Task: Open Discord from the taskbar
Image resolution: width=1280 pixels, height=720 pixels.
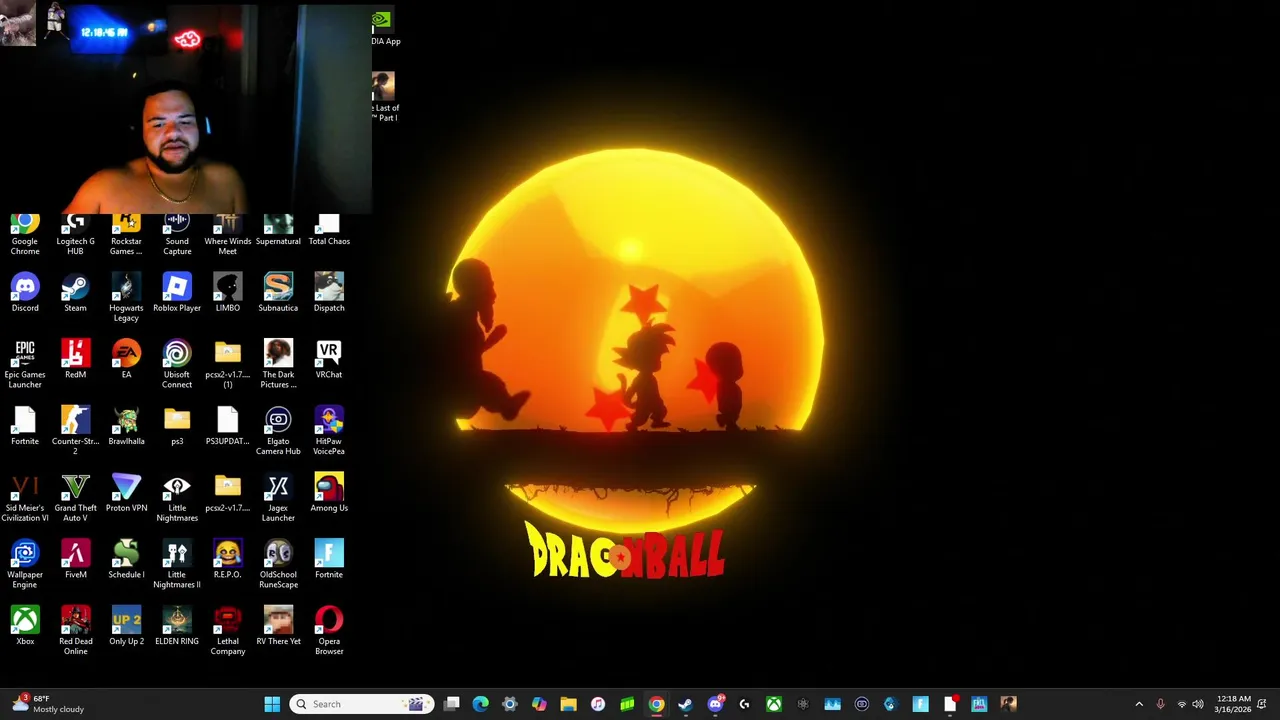Action: click(715, 704)
